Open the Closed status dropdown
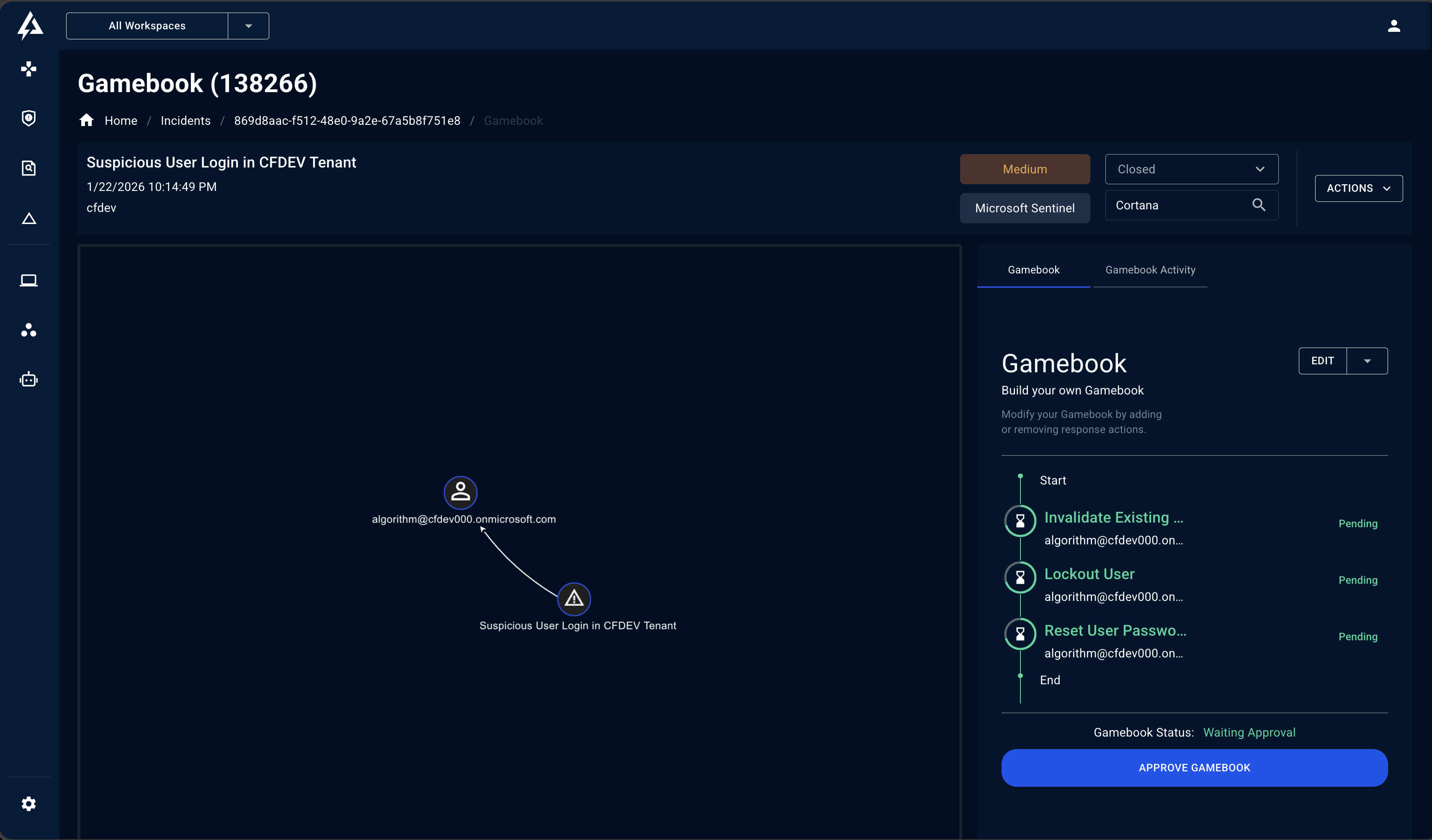This screenshot has height=840, width=1432. [x=1191, y=169]
